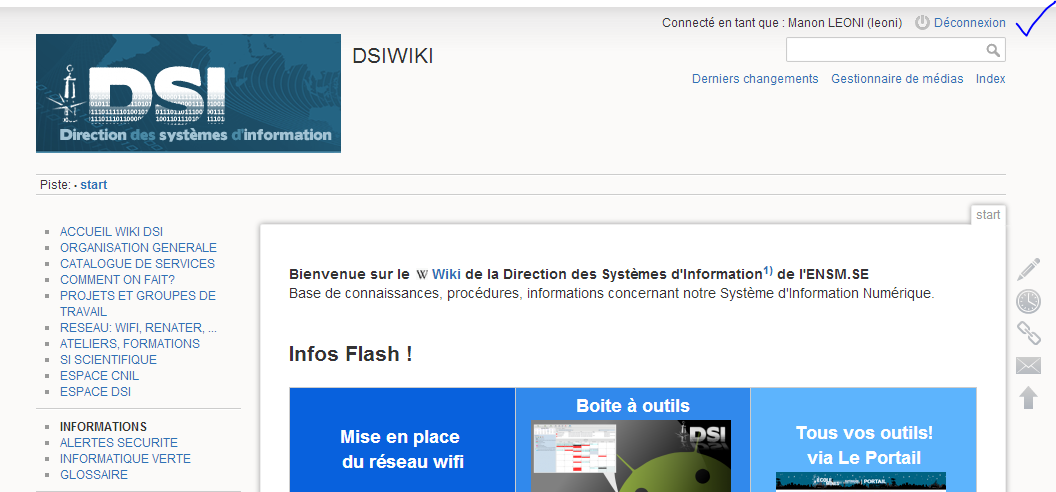Image resolution: width=1056 pixels, height=492 pixels.
Task: Click the pencil edit page icon
Action: [x=1028, y=269]
